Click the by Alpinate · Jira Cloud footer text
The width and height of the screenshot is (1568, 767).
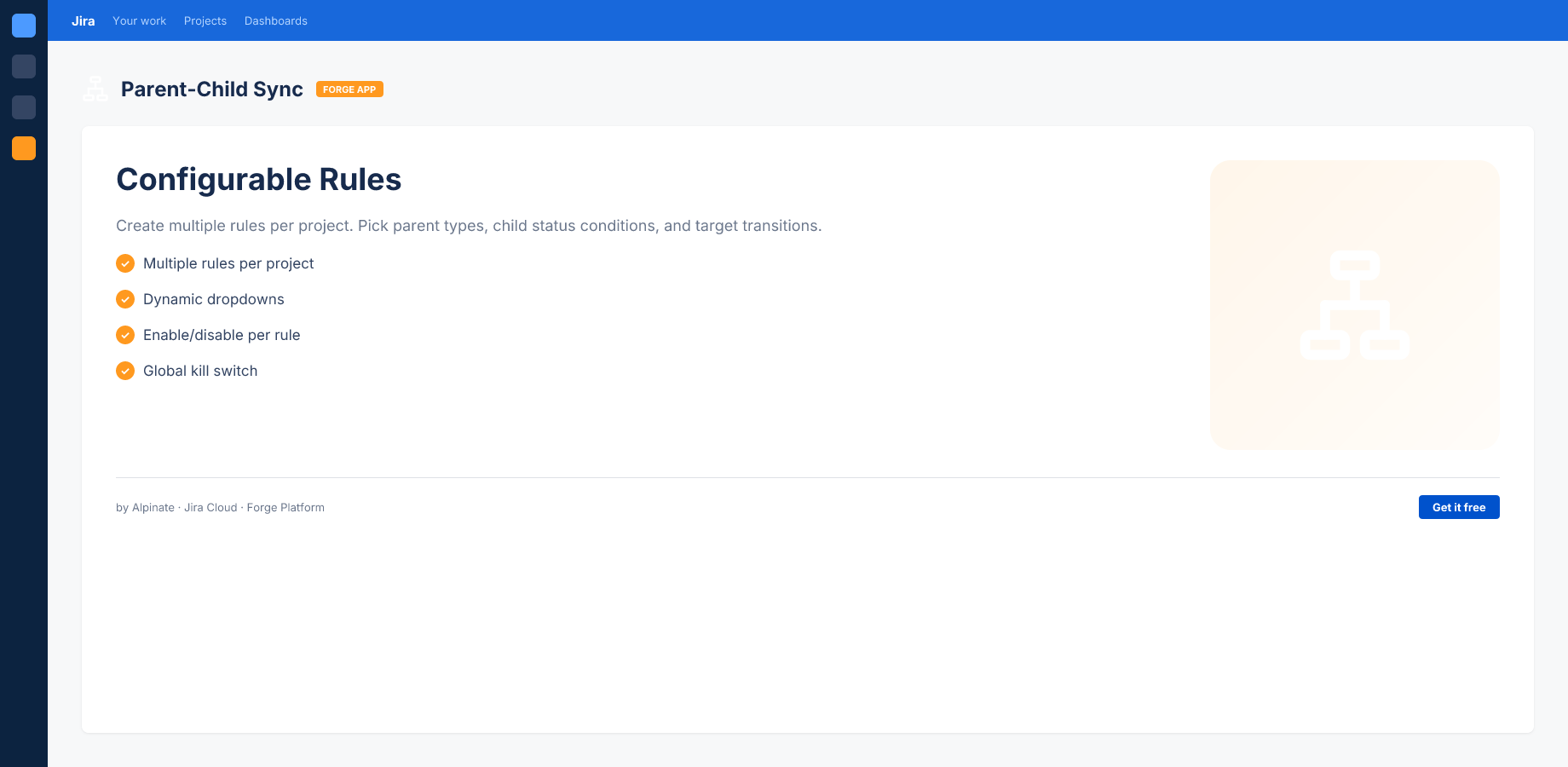(x=220, y=507)
